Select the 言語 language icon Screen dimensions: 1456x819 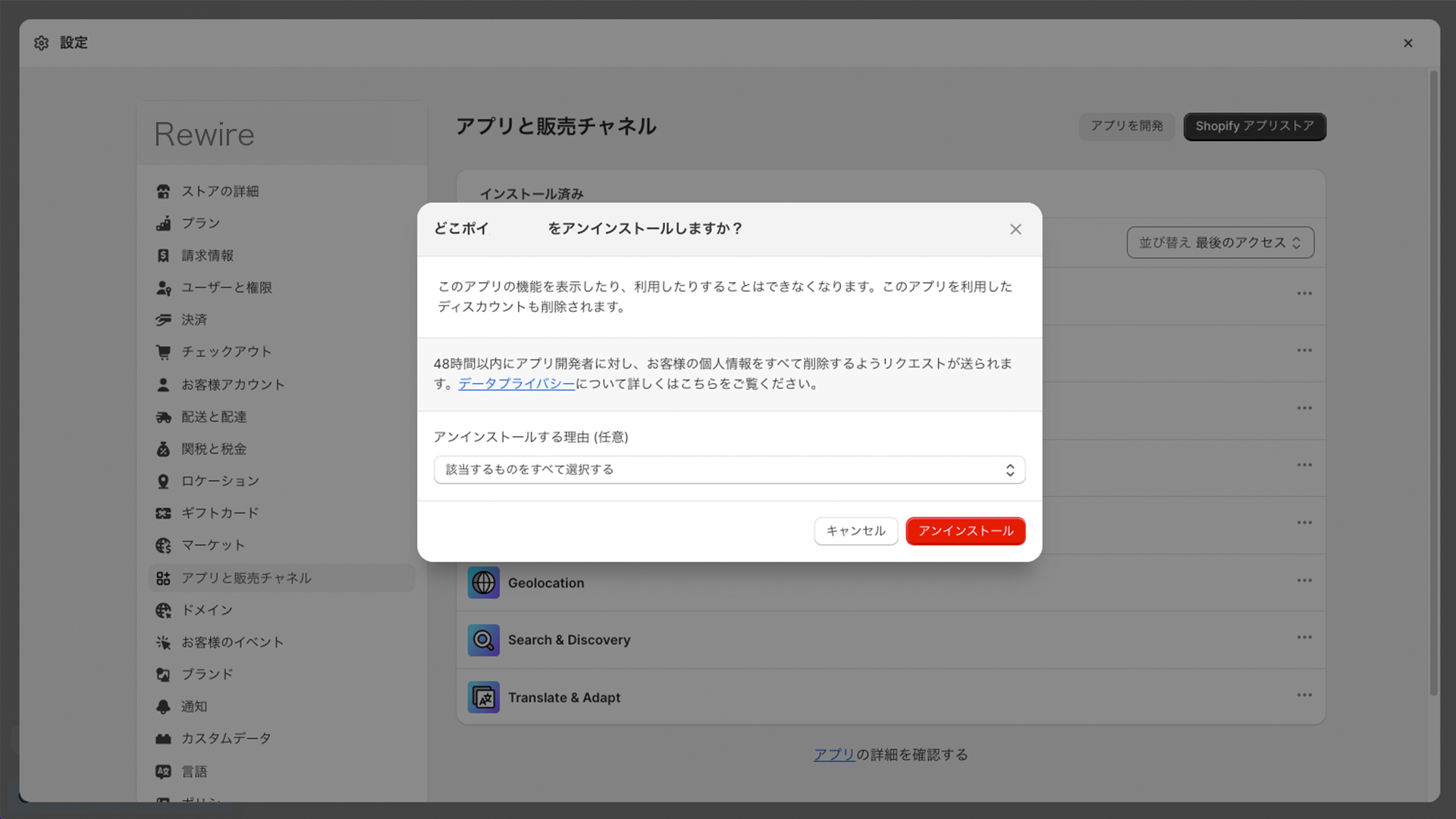(163, 771)
